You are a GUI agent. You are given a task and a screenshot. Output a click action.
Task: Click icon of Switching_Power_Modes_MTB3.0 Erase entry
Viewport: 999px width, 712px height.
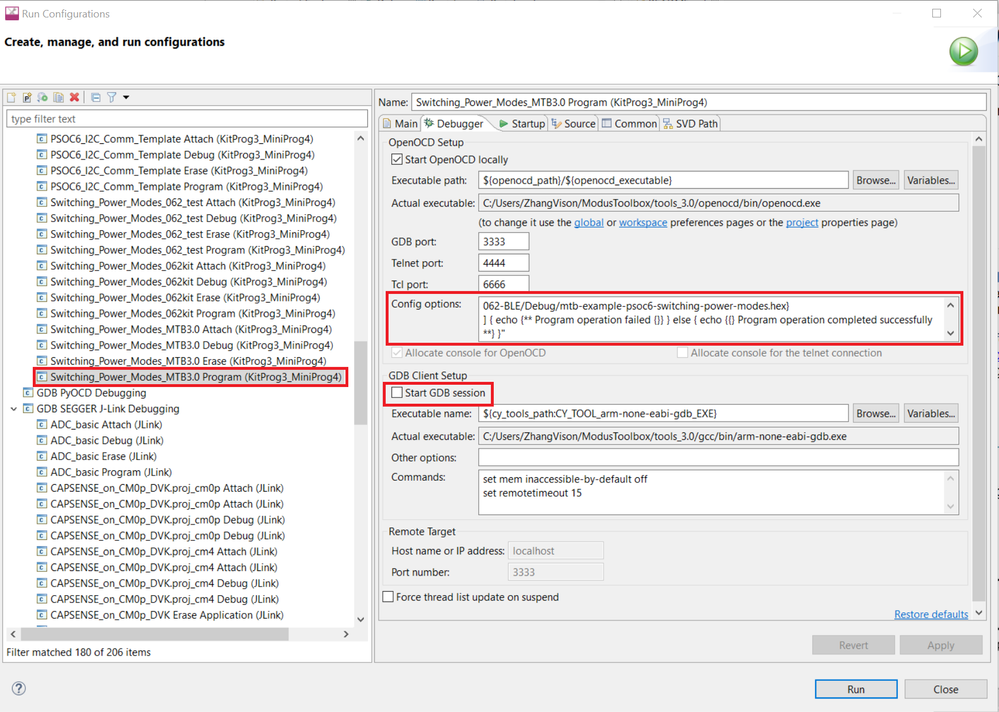click(x=42, y=361)
